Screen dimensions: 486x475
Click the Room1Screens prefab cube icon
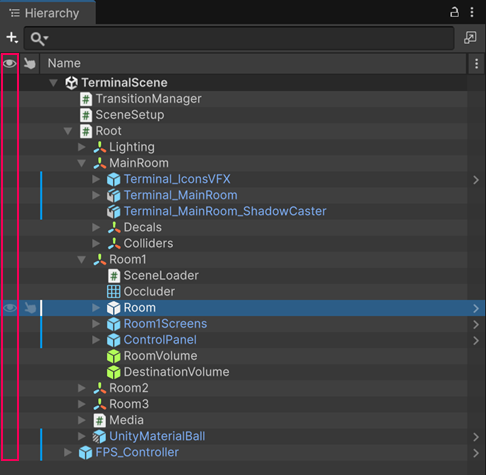pyautogui.click(x=114, y=324)
